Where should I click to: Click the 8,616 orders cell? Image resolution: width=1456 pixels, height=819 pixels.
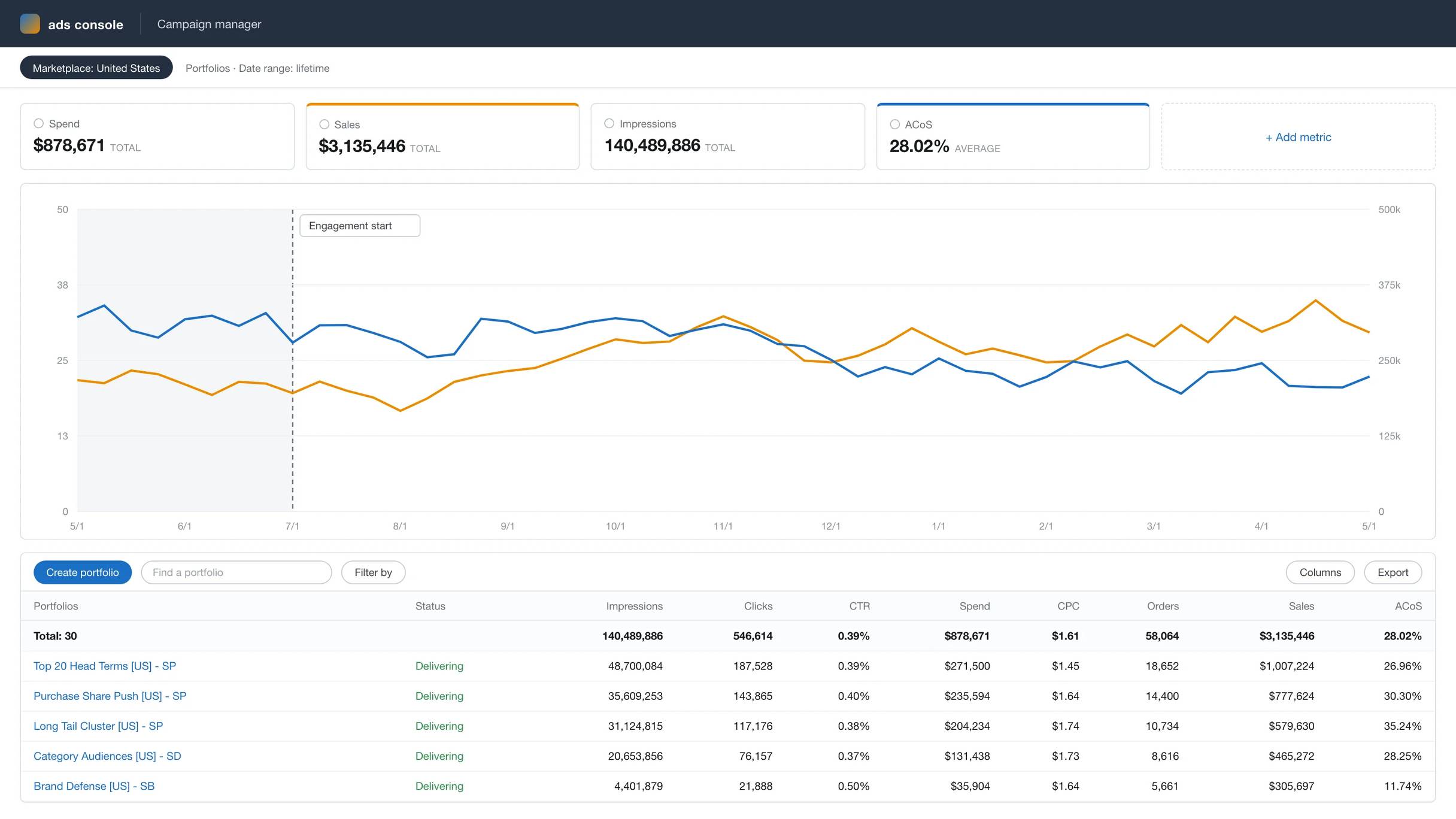[1165, 756]
